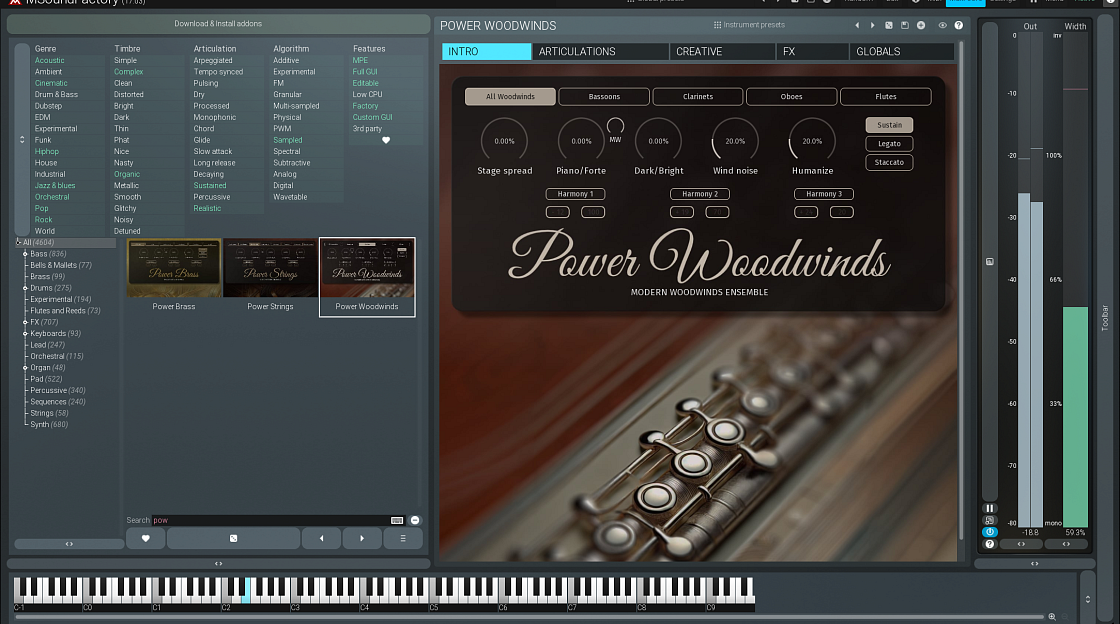Image resolution: width=1120 pixels, height=624 pixels.
Task: Open help icon below meter power button
Action: 989,544
